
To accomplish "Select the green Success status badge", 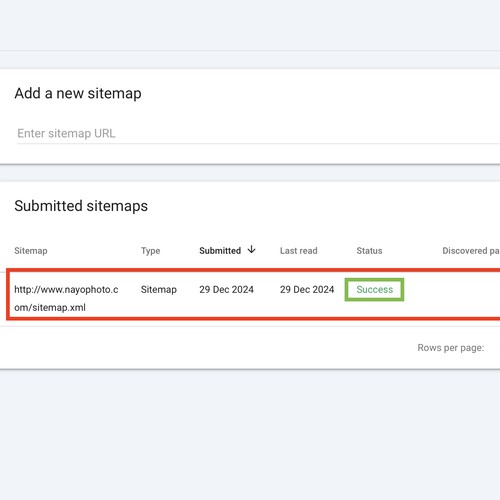I will (374, 289).
